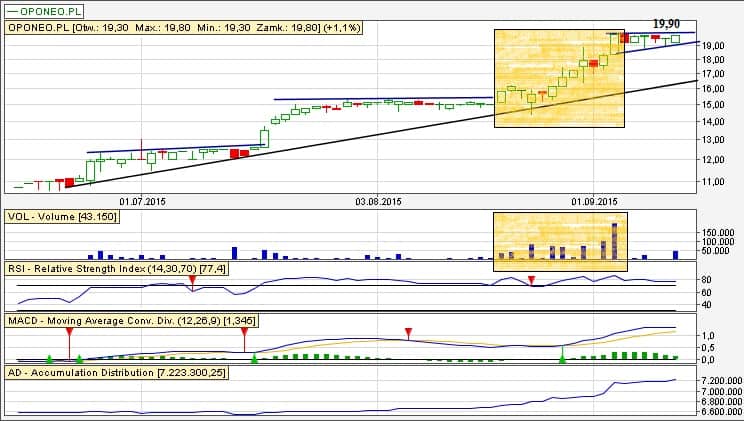The width and height of the screenshot is (744, 422).
Task: Click the leftmost green triangle in MACD panel
Action: click(x=49, y=357)
